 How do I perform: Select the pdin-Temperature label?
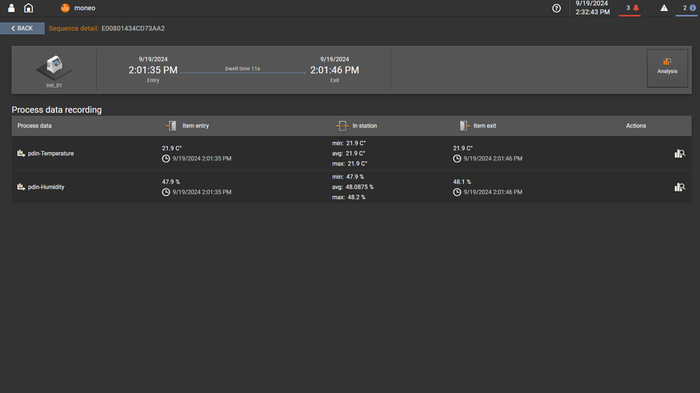[x=51, y=153]
